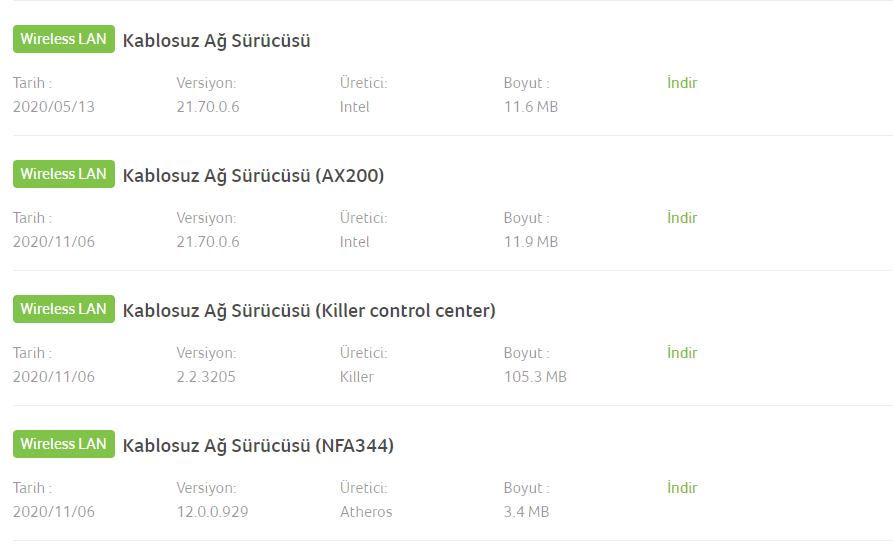This screenshot has width=893, height=549.
Task: Click version number 2.2.3205
Action: (206, 377)
